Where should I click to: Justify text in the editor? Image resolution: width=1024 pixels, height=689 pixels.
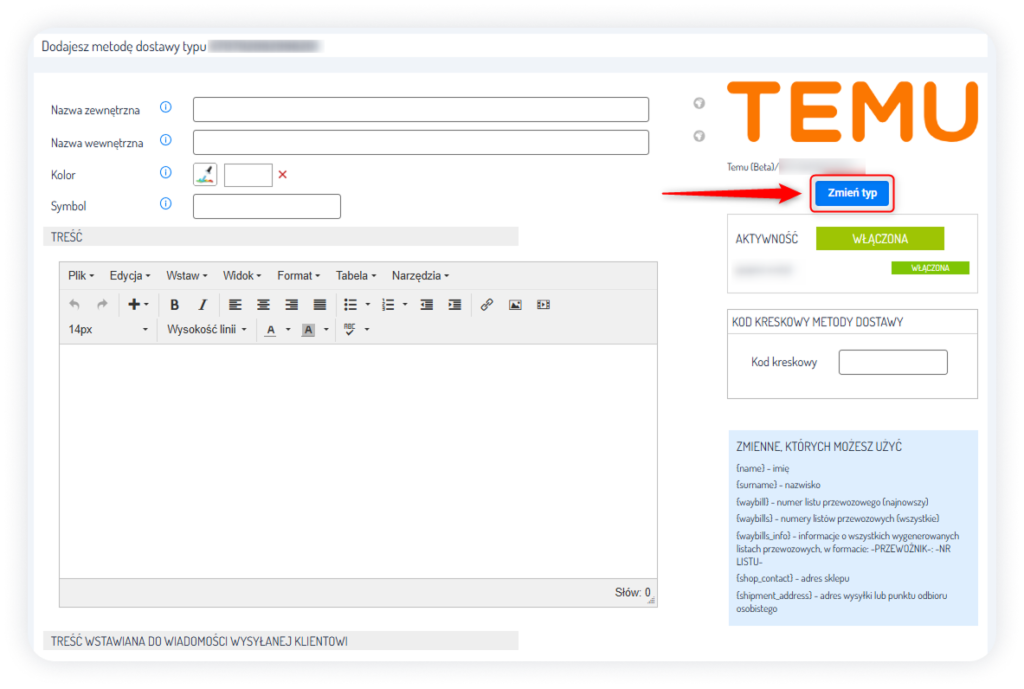coord(320,305)
